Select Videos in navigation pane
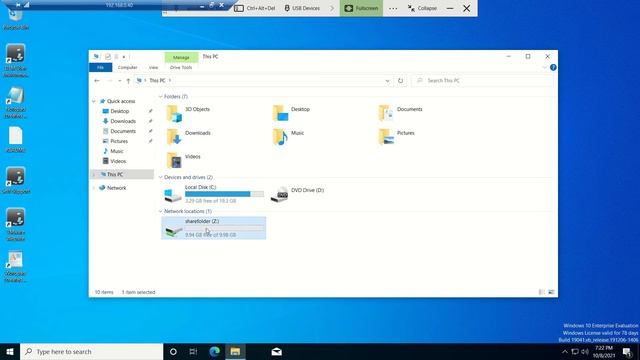 (x=118, y=161)
